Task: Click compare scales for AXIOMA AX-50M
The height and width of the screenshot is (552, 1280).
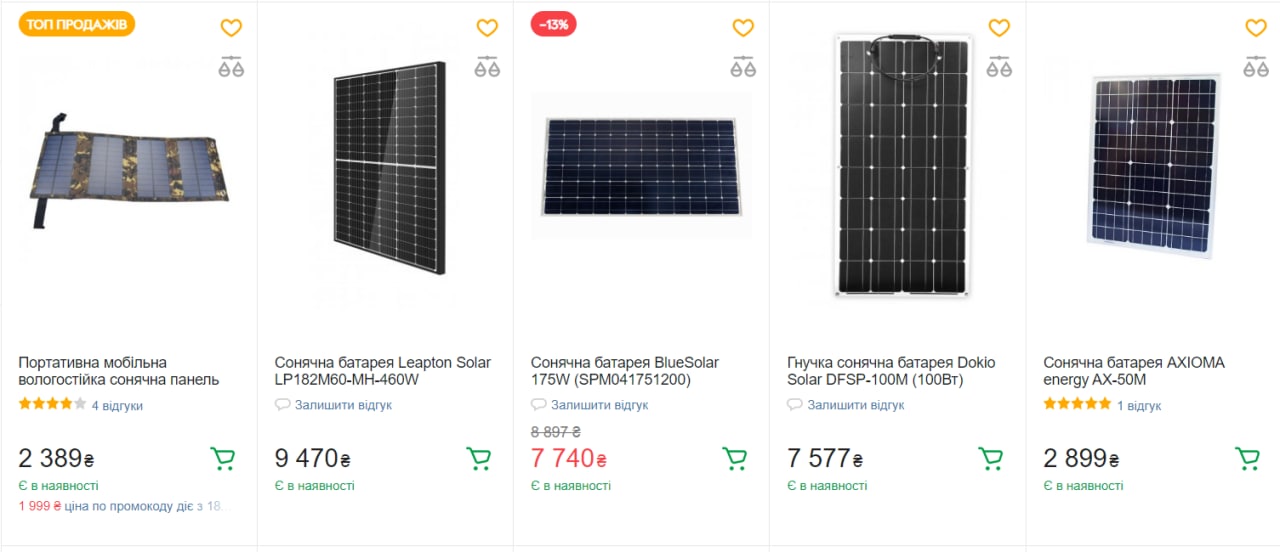Action: click(1255, 67)
